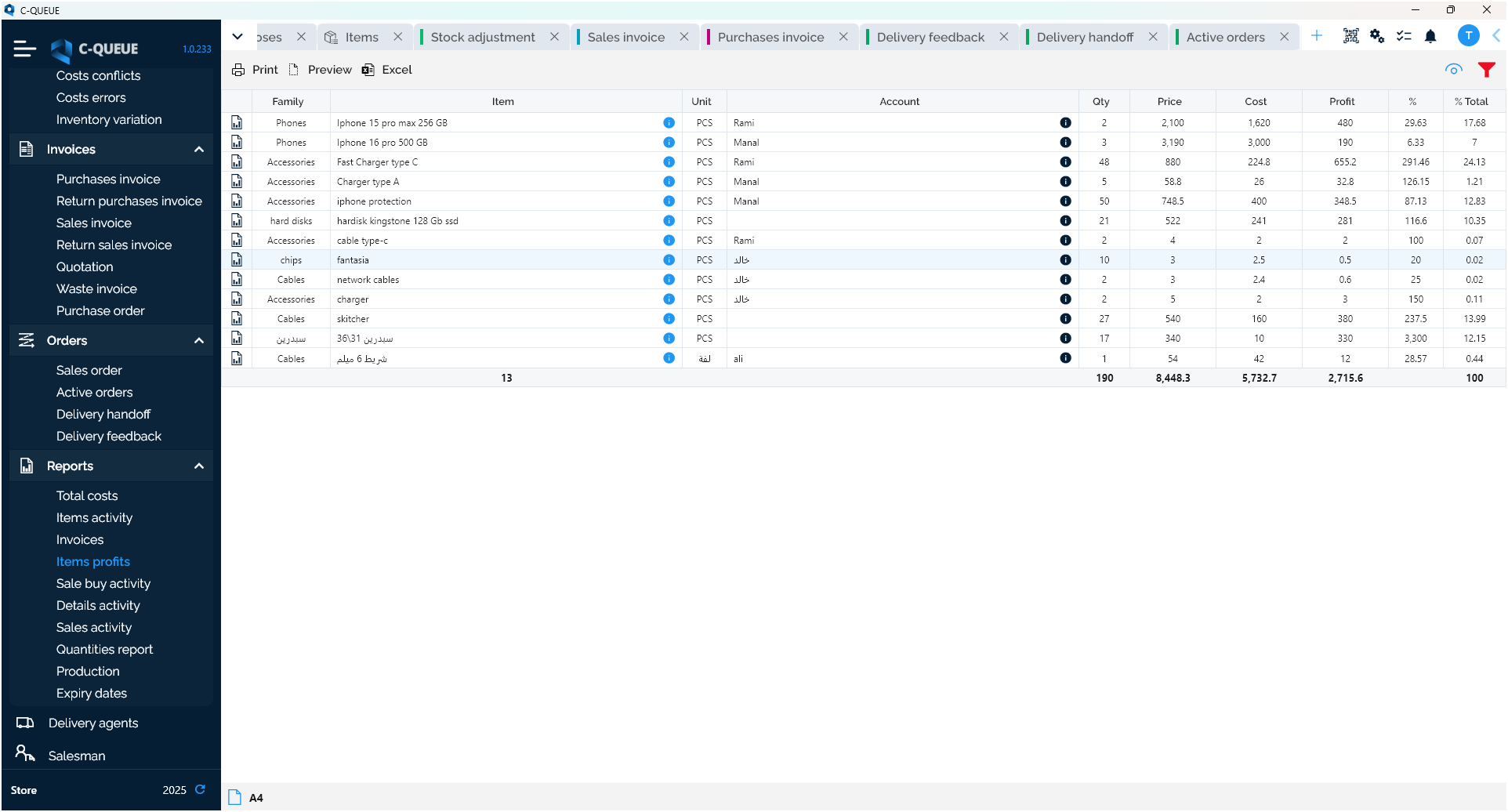Toggle the eye visibility icon near filter
Screen dimensions: 1508x812
(x=1453, y=70)
